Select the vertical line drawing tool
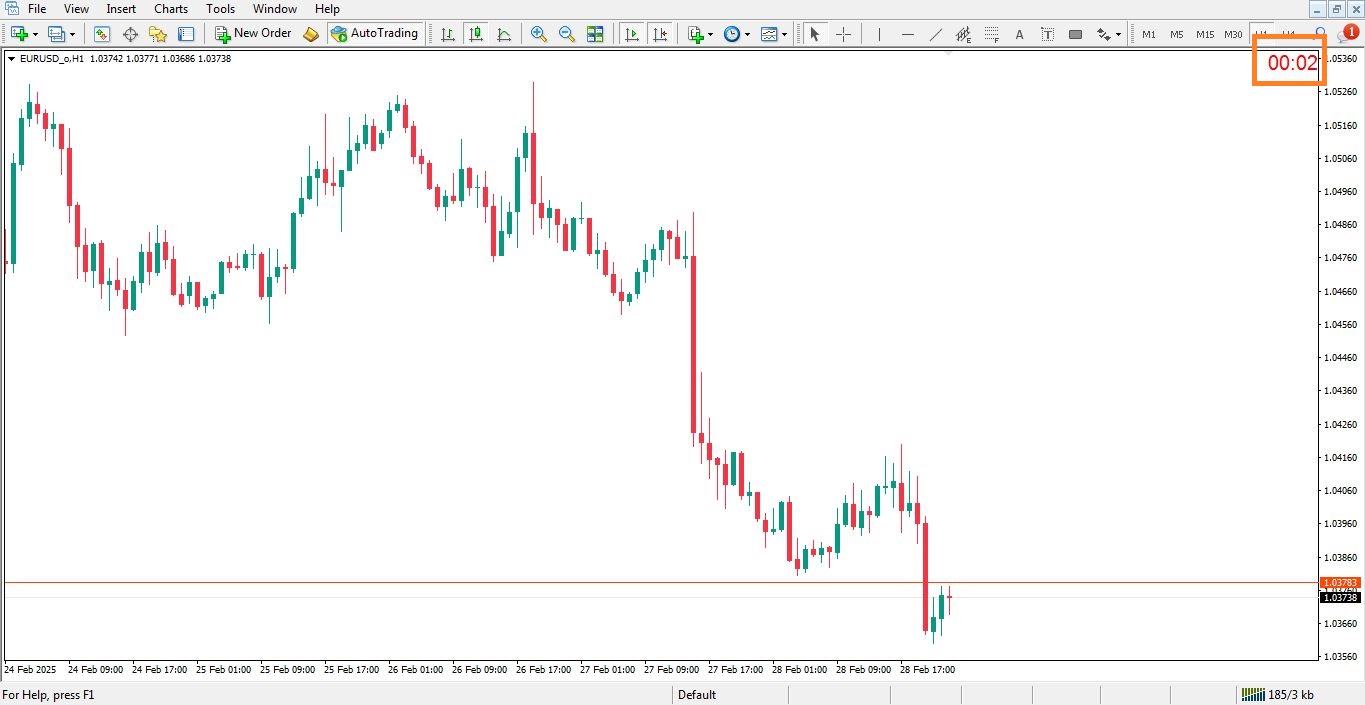The height and width of the screenshot is (705, 1365). 879,34
